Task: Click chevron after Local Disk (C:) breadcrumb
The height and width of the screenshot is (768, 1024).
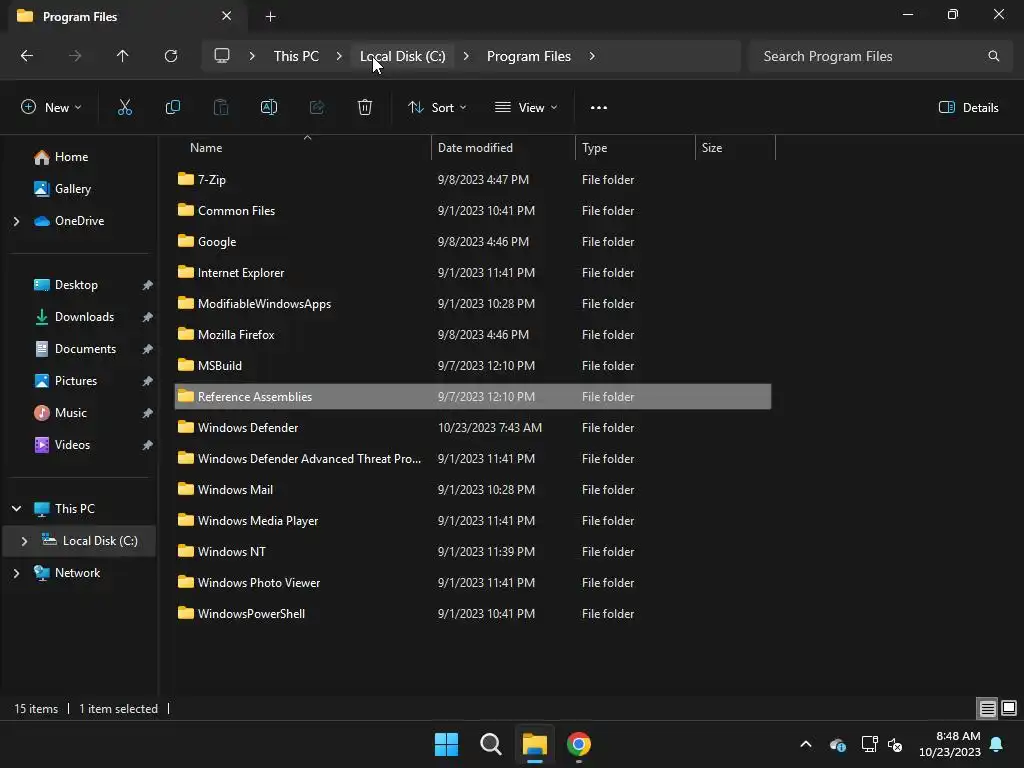Action: (x=466, y=56)
